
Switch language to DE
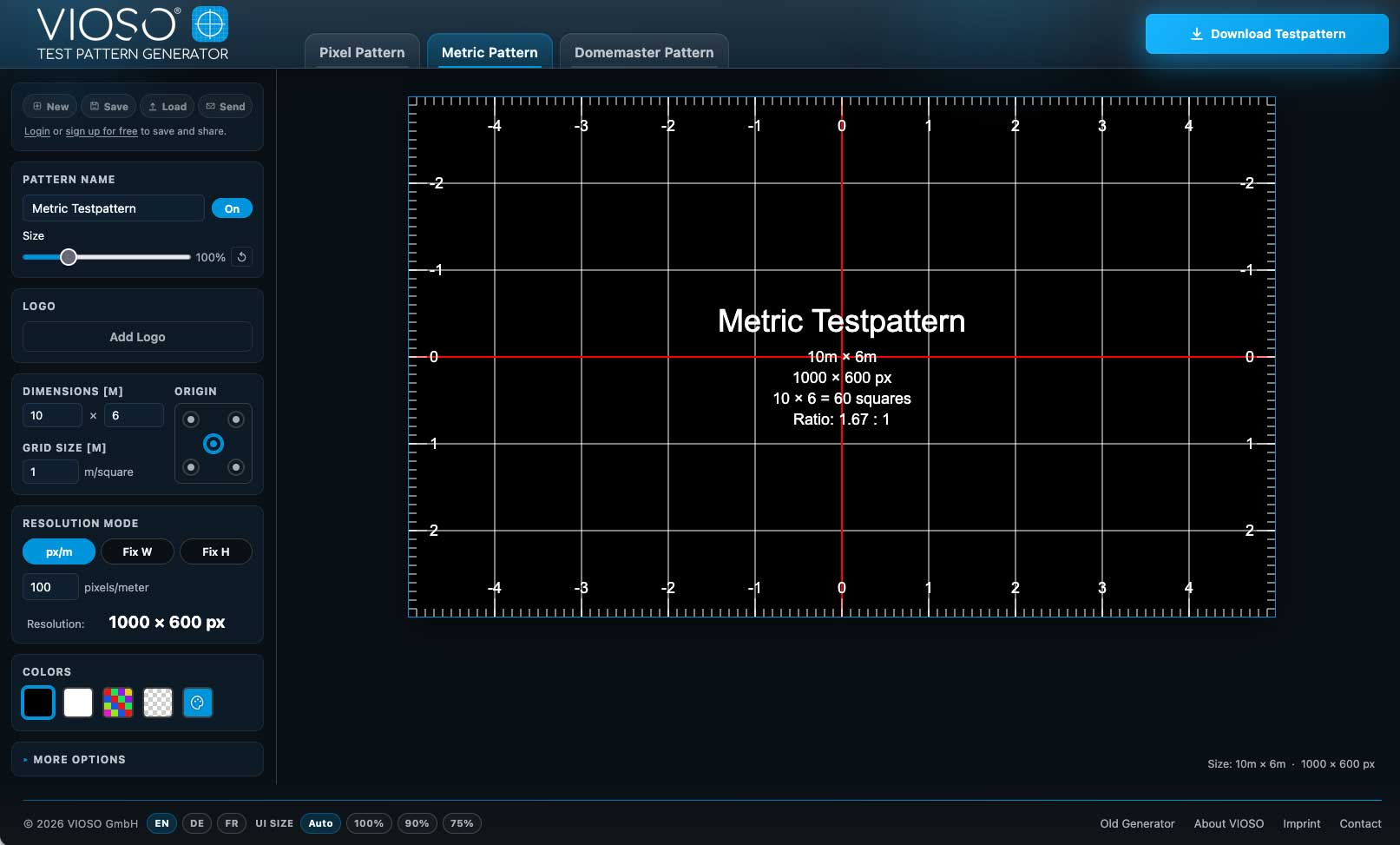[x=197, y=823]
